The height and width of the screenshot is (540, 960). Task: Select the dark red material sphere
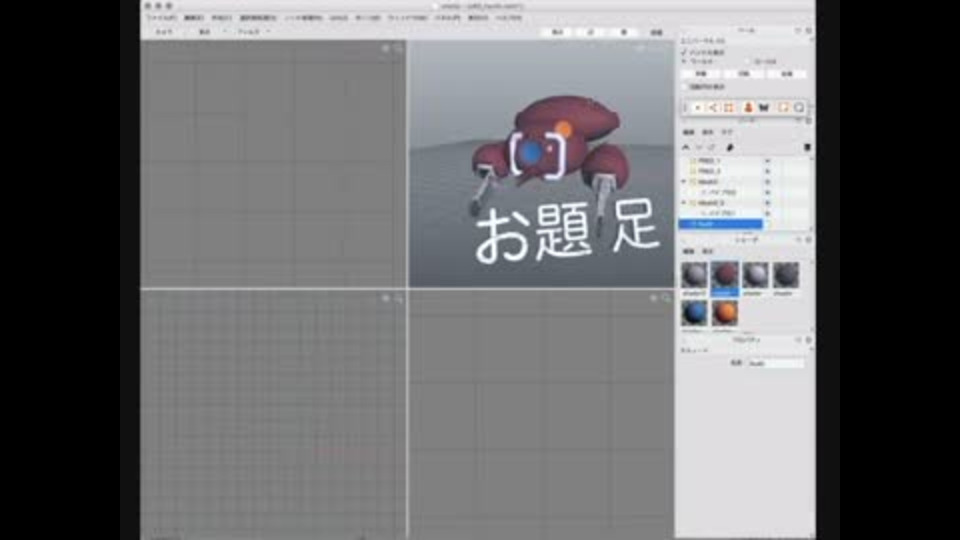tap(725, 275)
